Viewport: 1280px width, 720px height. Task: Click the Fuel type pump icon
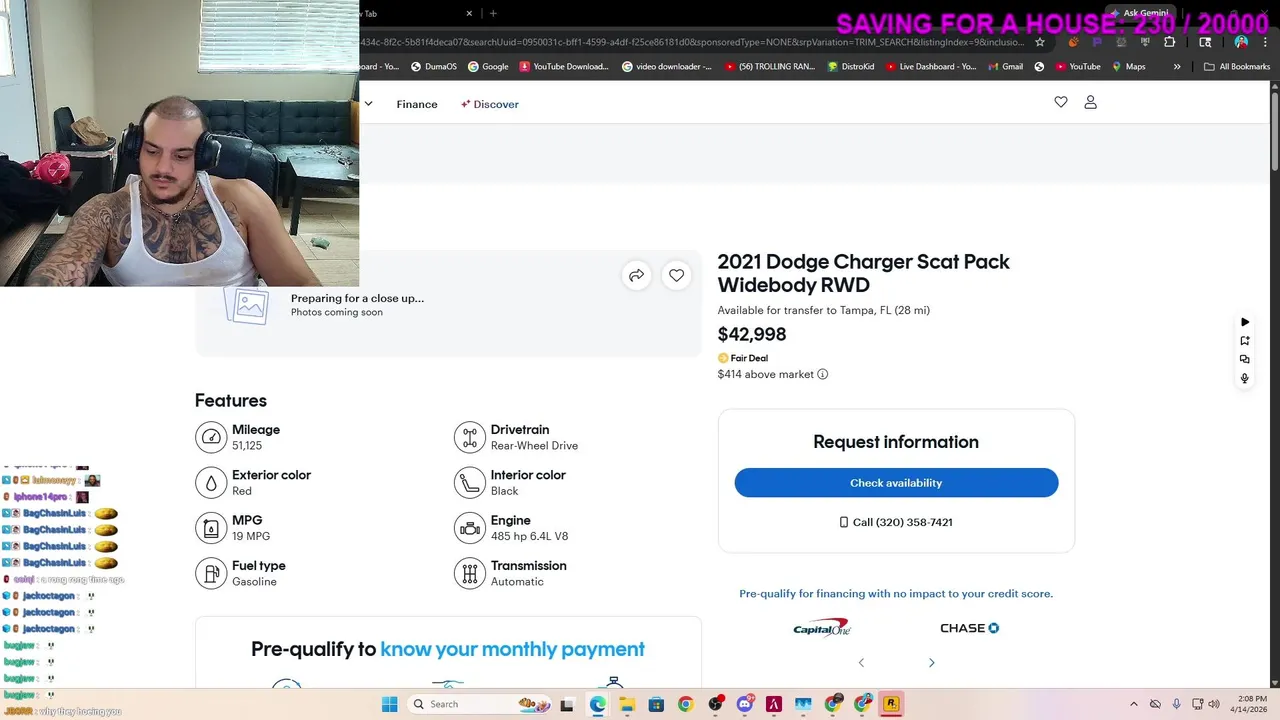point(211,573)
